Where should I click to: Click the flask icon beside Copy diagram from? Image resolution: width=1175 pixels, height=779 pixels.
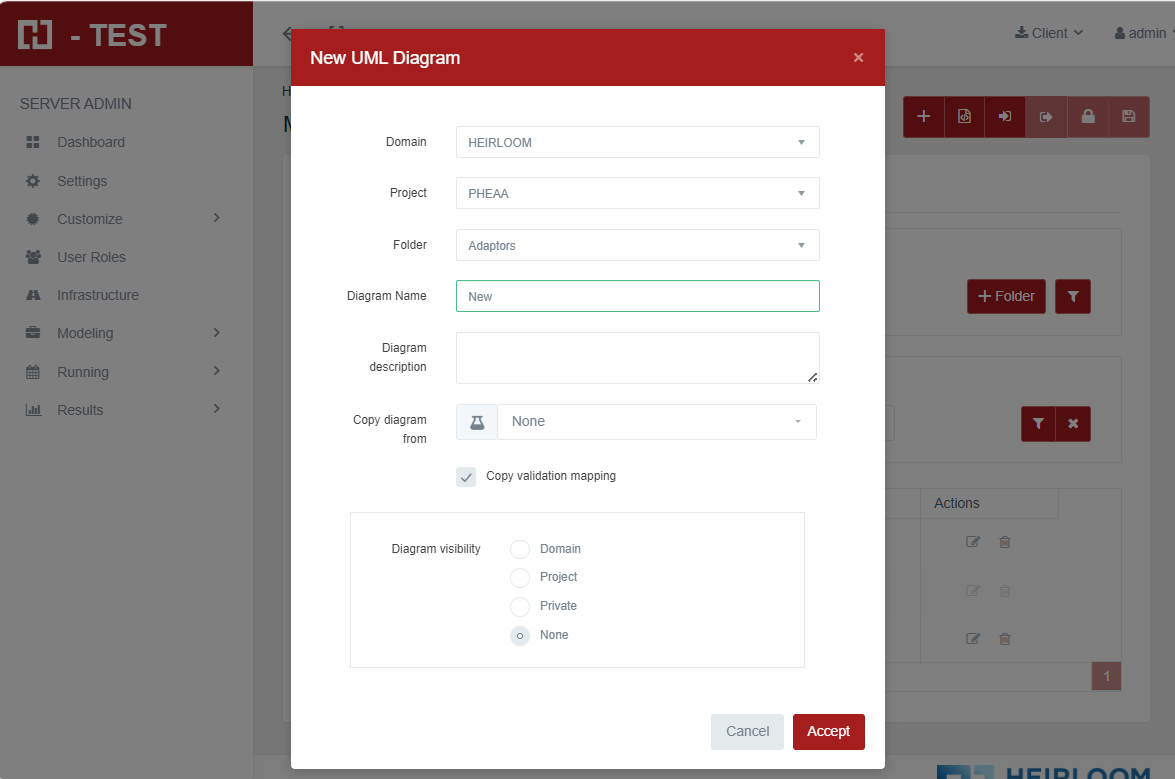click(477, 422)
